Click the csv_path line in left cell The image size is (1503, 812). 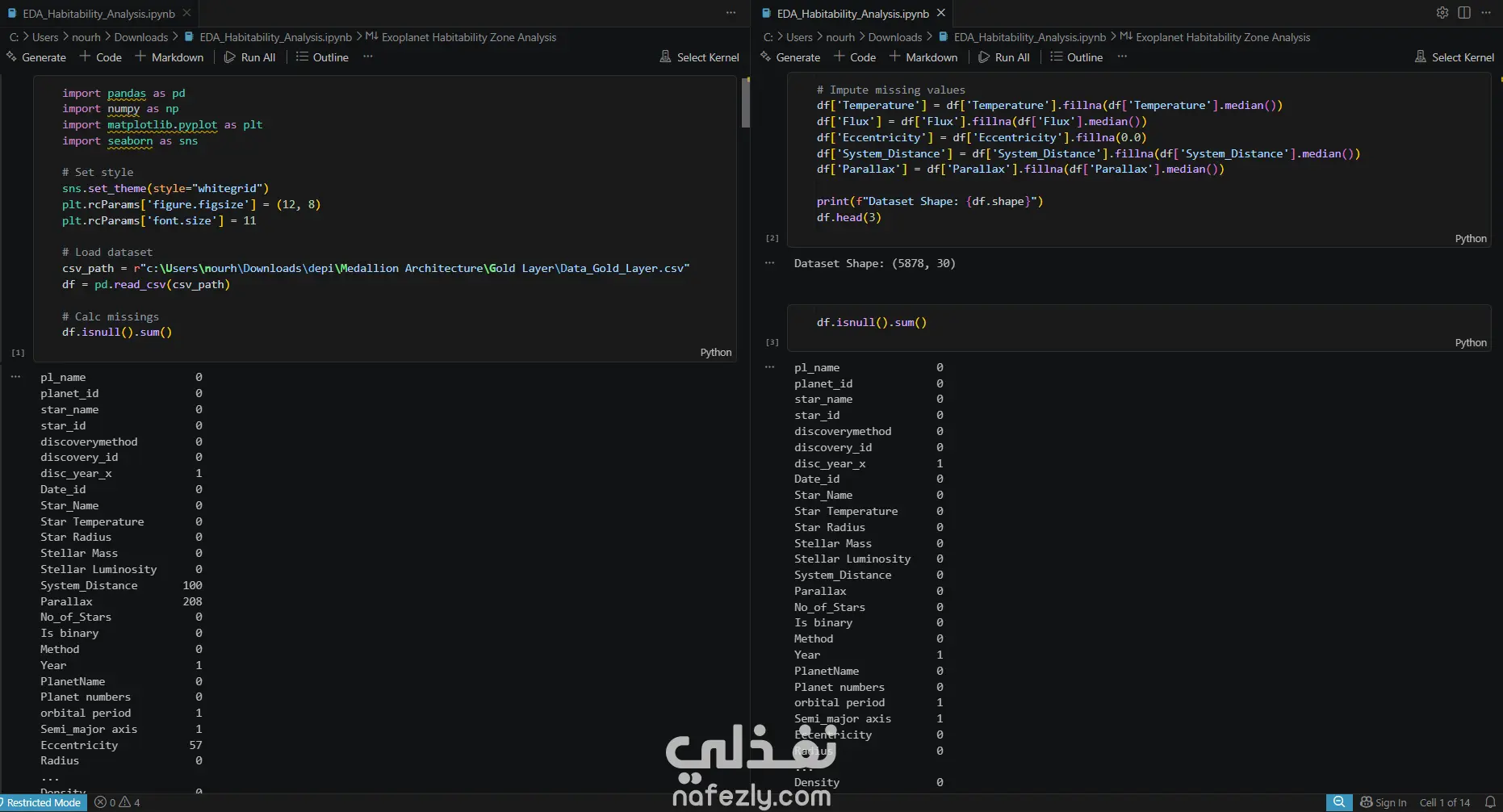376,269
